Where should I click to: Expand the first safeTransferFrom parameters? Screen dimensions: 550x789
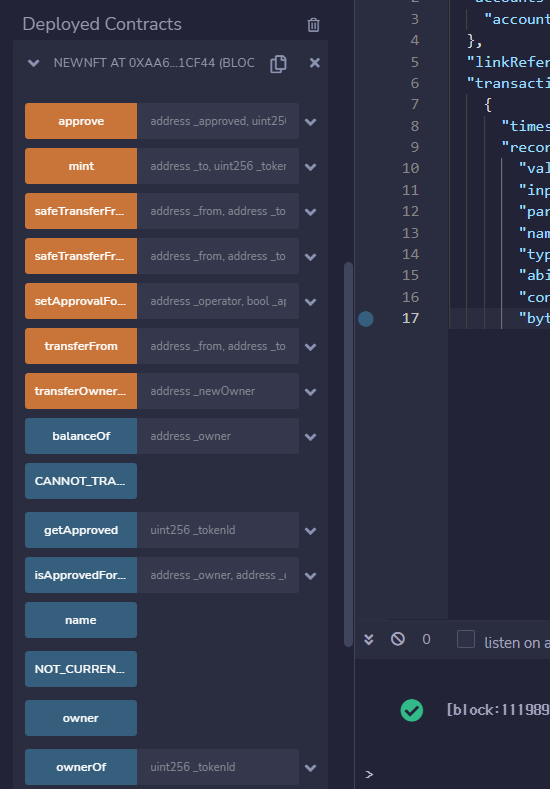coord(311,212)
